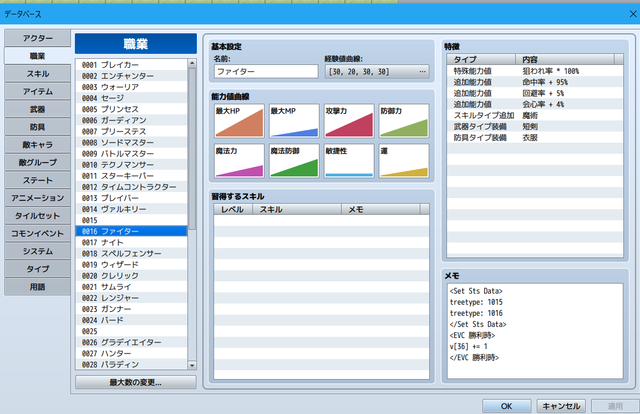
Task: Select the 武器タイプ装備 短剣 trait row
Action: (x=535, y=127)
